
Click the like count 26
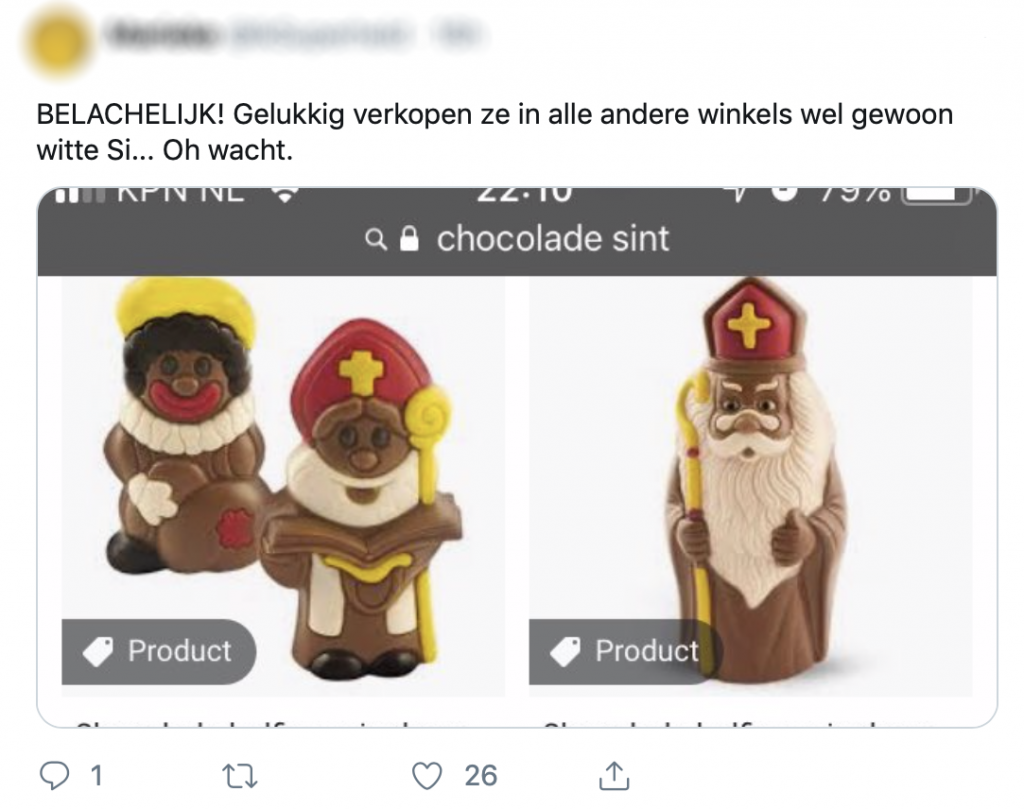pyautogui.click(x=481, y=774)
